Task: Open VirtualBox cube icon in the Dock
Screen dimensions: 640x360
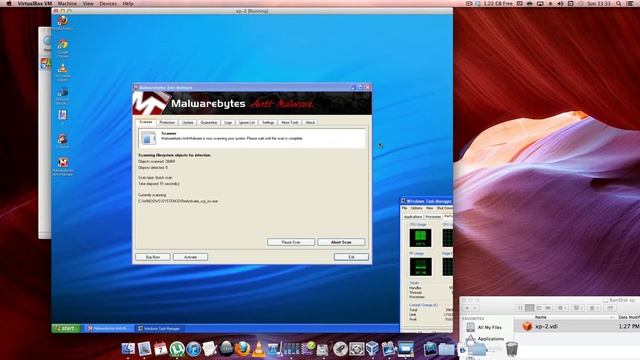Action: point(373,349)
